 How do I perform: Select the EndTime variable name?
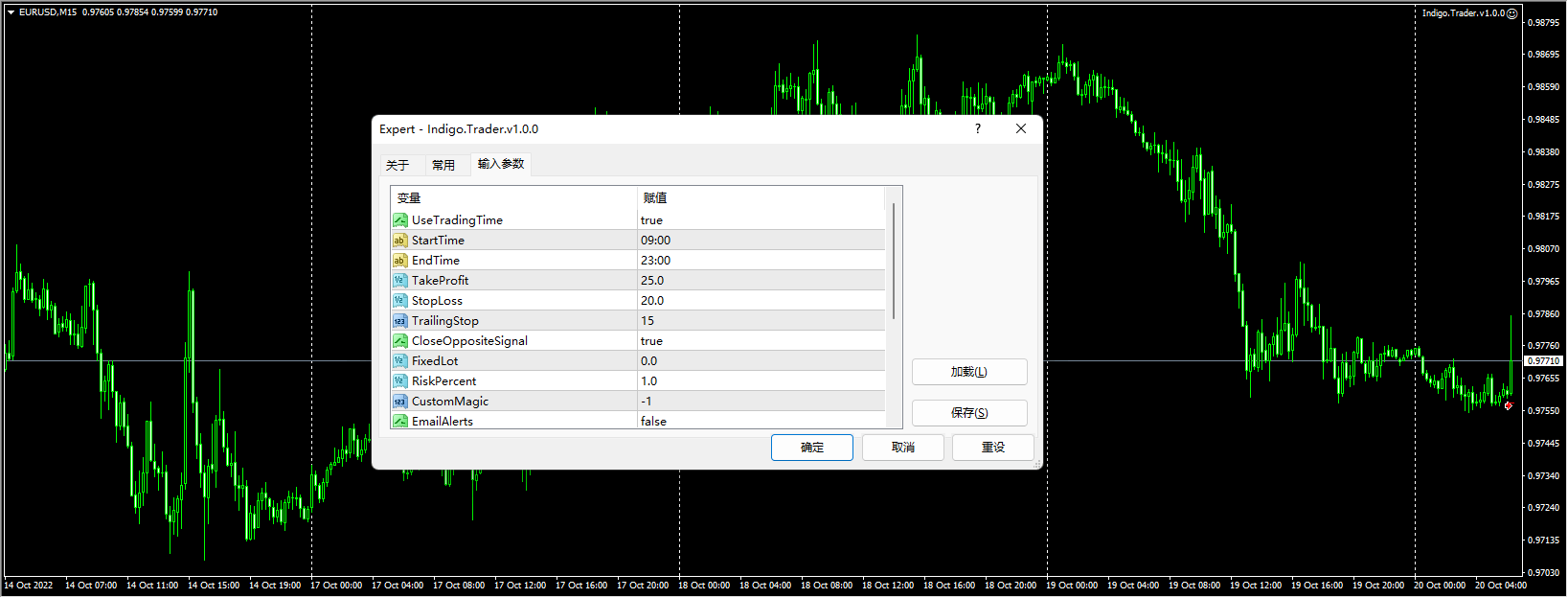click(x=436, y=261)
